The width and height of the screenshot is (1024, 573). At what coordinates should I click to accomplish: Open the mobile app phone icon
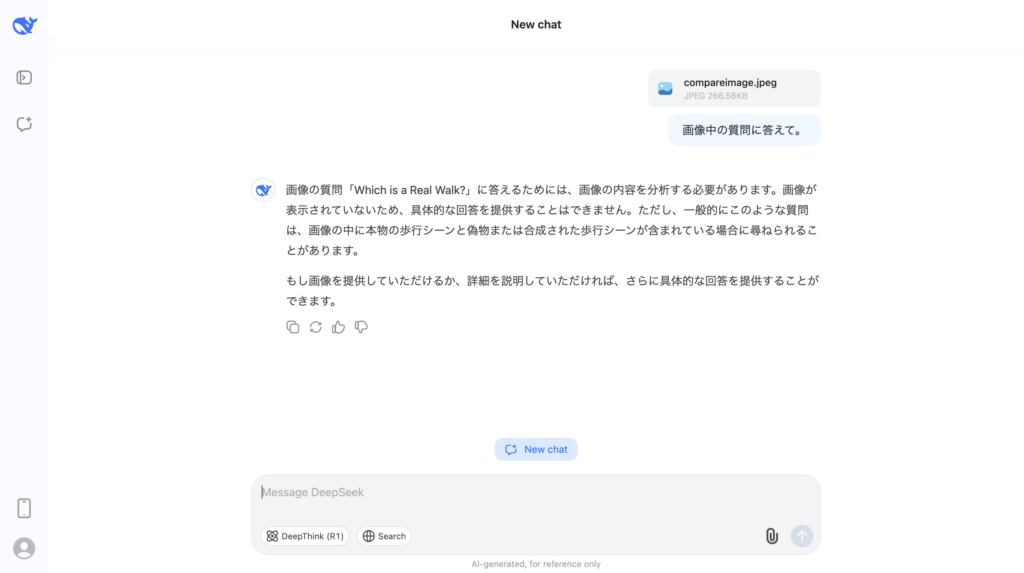24,508
